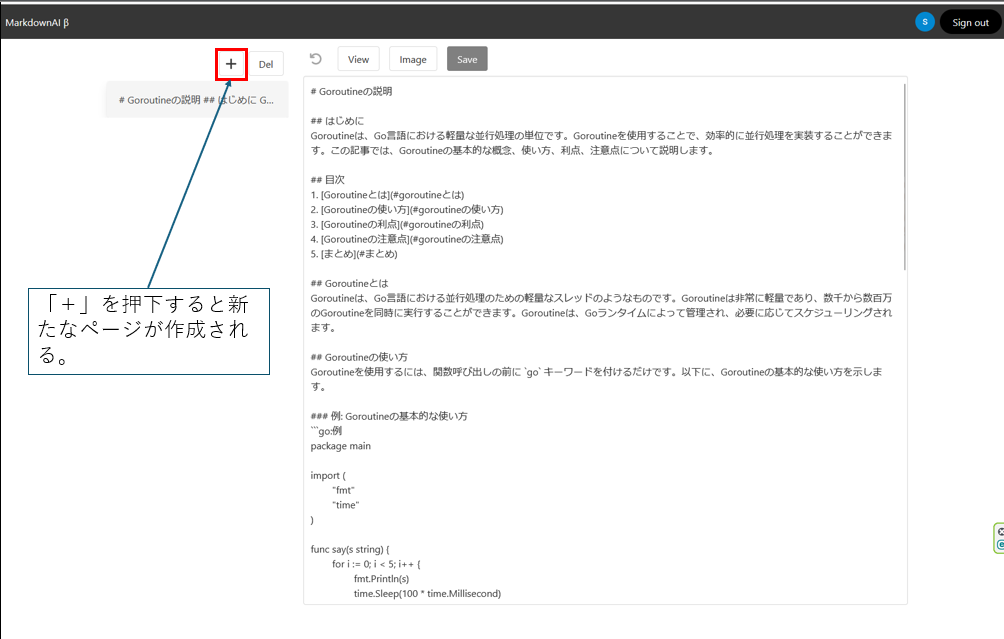
Task: Click the 'func say(s string) {' line
Action: (350, 549)
